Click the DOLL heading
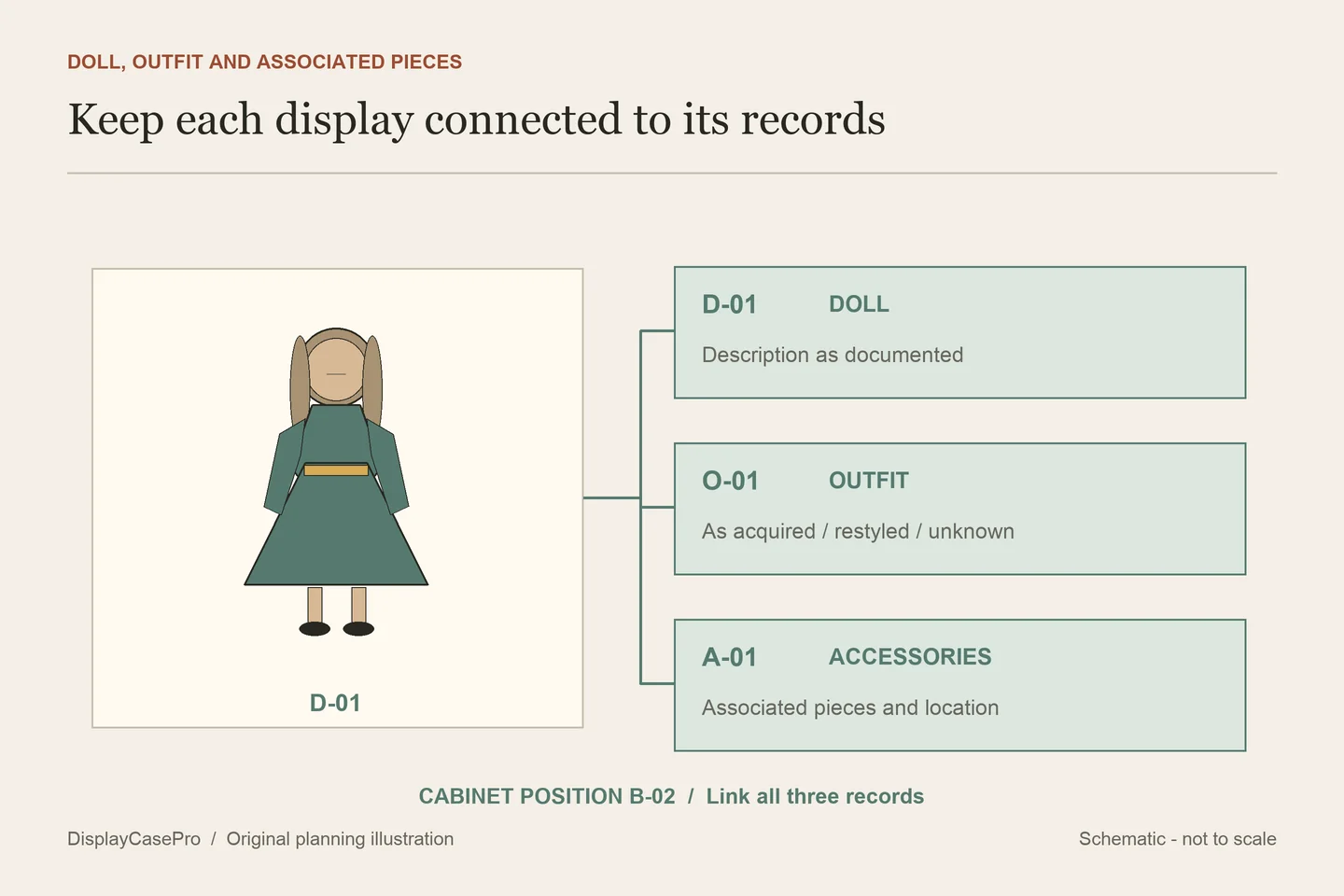Viewport: 1344px width, 896px height. pos(859,304)
